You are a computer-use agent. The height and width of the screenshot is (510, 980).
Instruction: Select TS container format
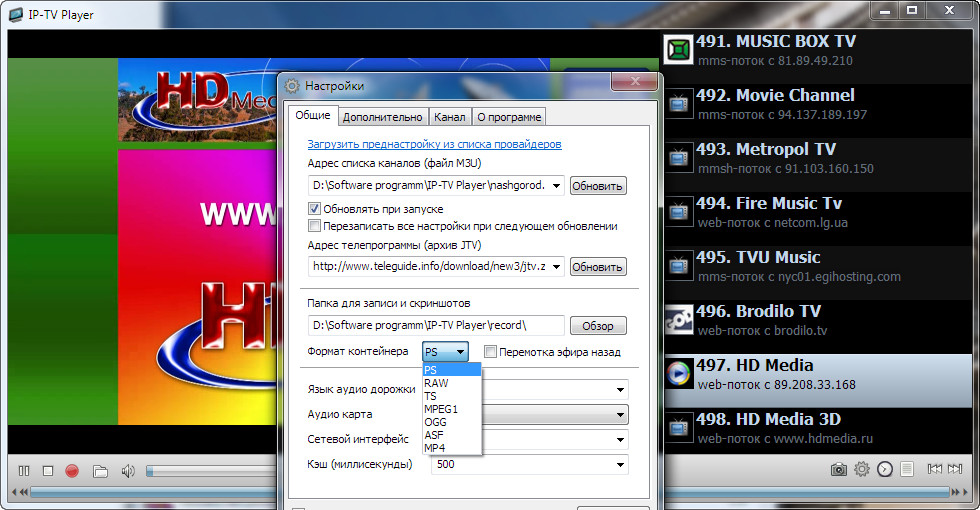452,396
